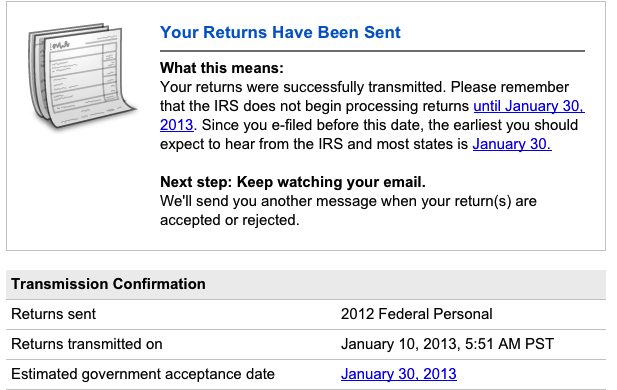Click the "accepted or rejected." sentence

(229, 220)
